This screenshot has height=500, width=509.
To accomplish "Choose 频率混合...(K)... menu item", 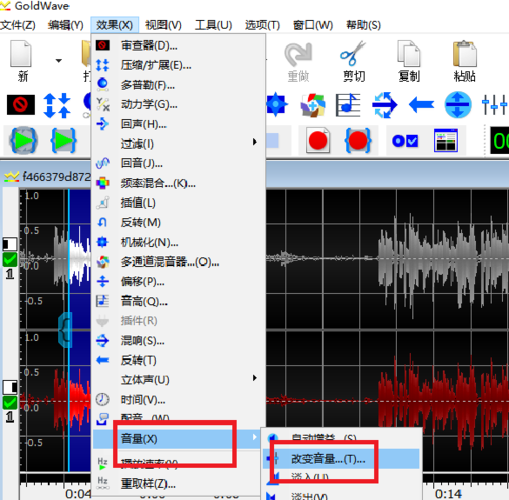I will point(178,183).
